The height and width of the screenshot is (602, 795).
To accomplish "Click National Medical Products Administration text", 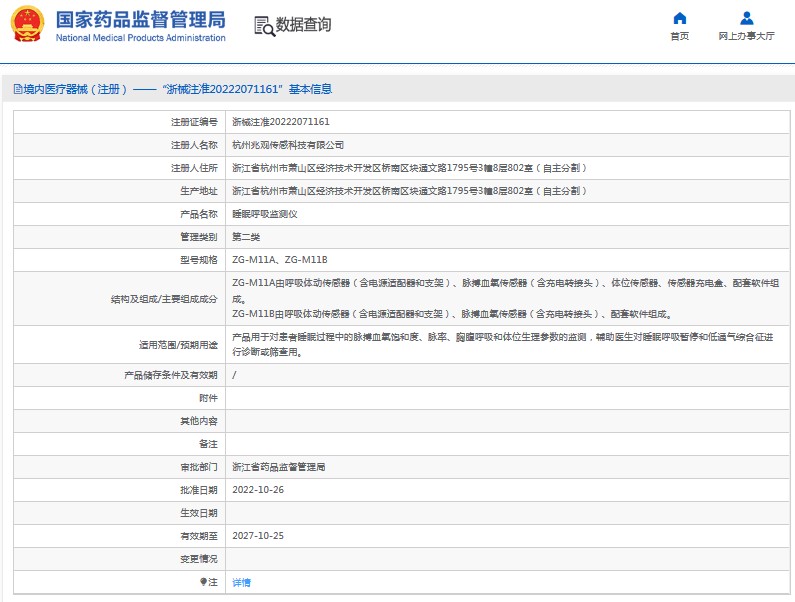I will click(x=140, y=38).
